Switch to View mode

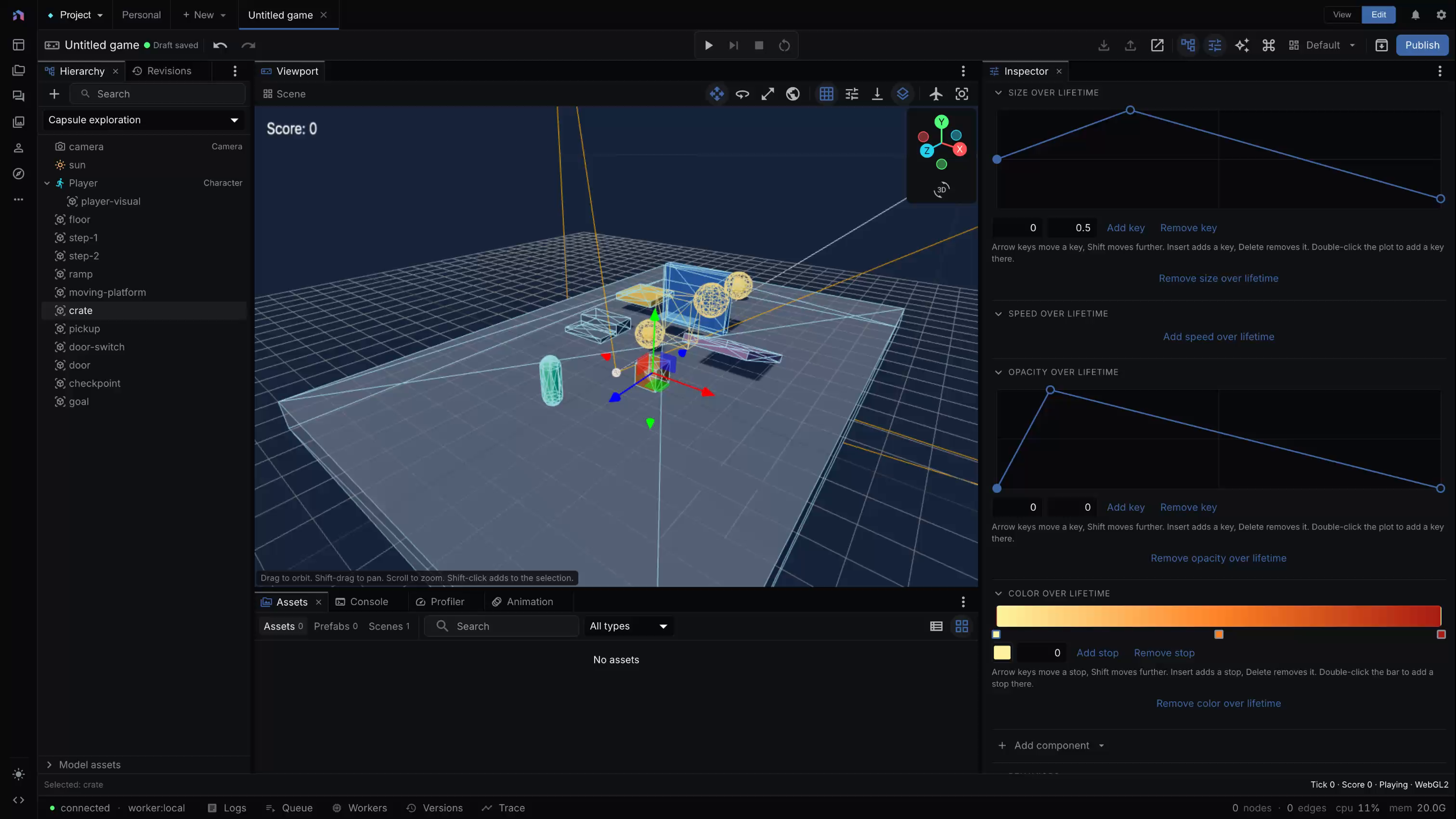click(x=1342, y=15)
